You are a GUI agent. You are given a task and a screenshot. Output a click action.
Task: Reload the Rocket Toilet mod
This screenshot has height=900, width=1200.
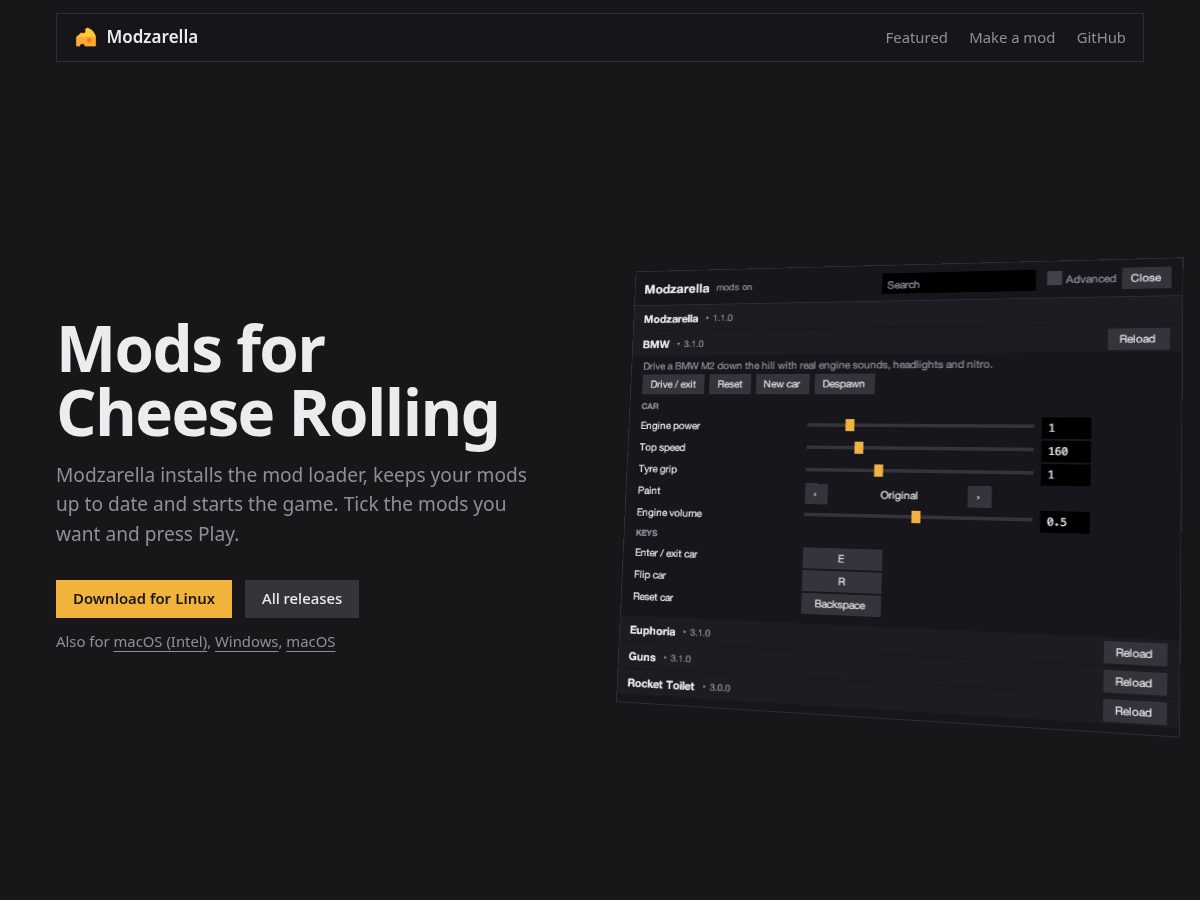click(1134, 712)
